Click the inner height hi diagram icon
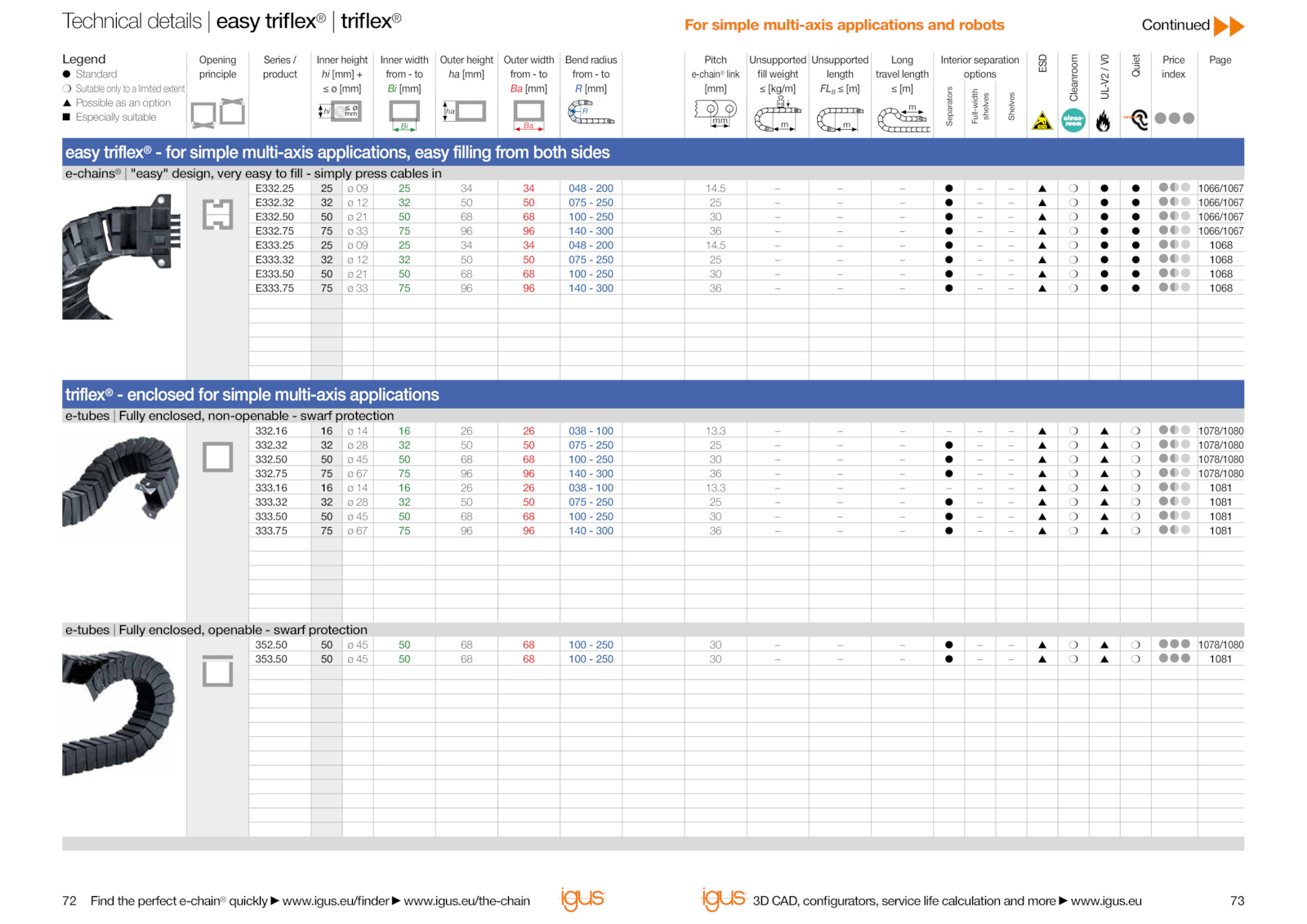 click(x=341, y=111)
